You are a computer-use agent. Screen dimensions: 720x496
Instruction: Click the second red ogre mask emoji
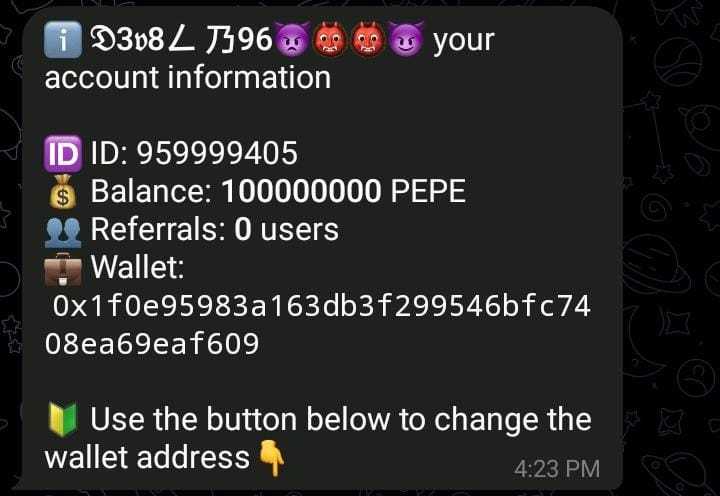click(x=368, y=39)
